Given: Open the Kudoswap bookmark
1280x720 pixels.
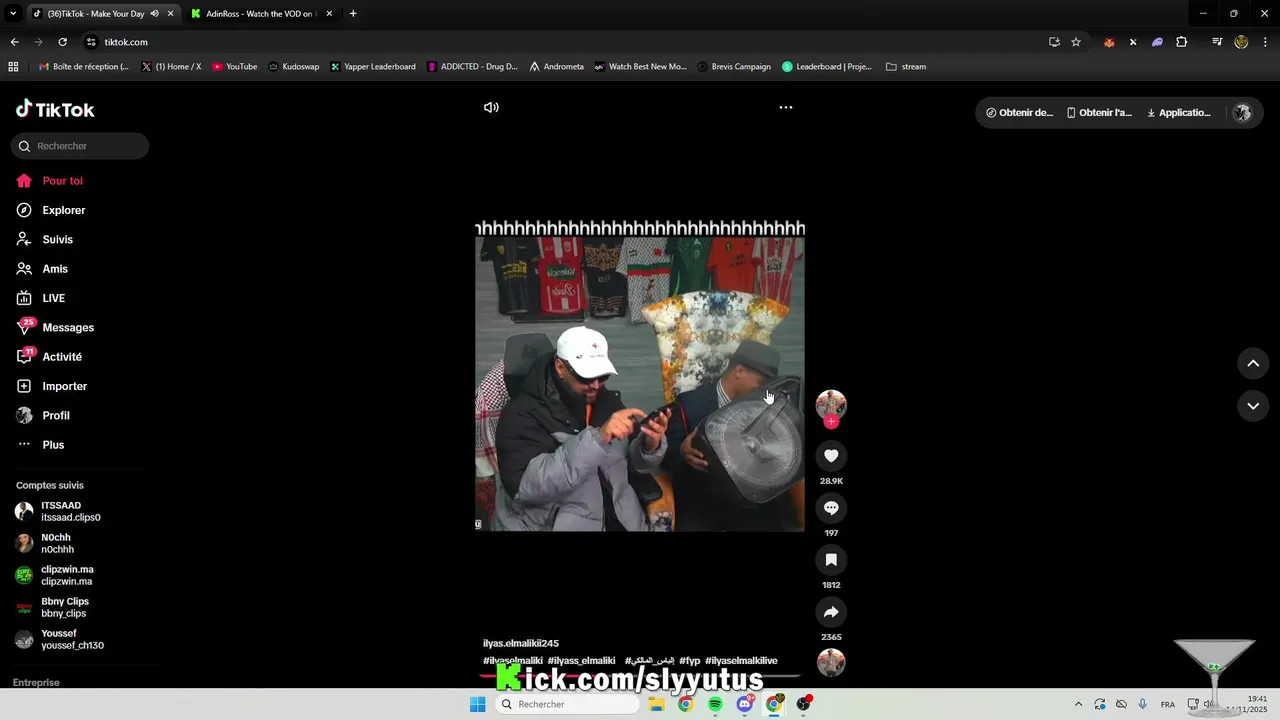Looking at the screenshot, I should point(293,67).
